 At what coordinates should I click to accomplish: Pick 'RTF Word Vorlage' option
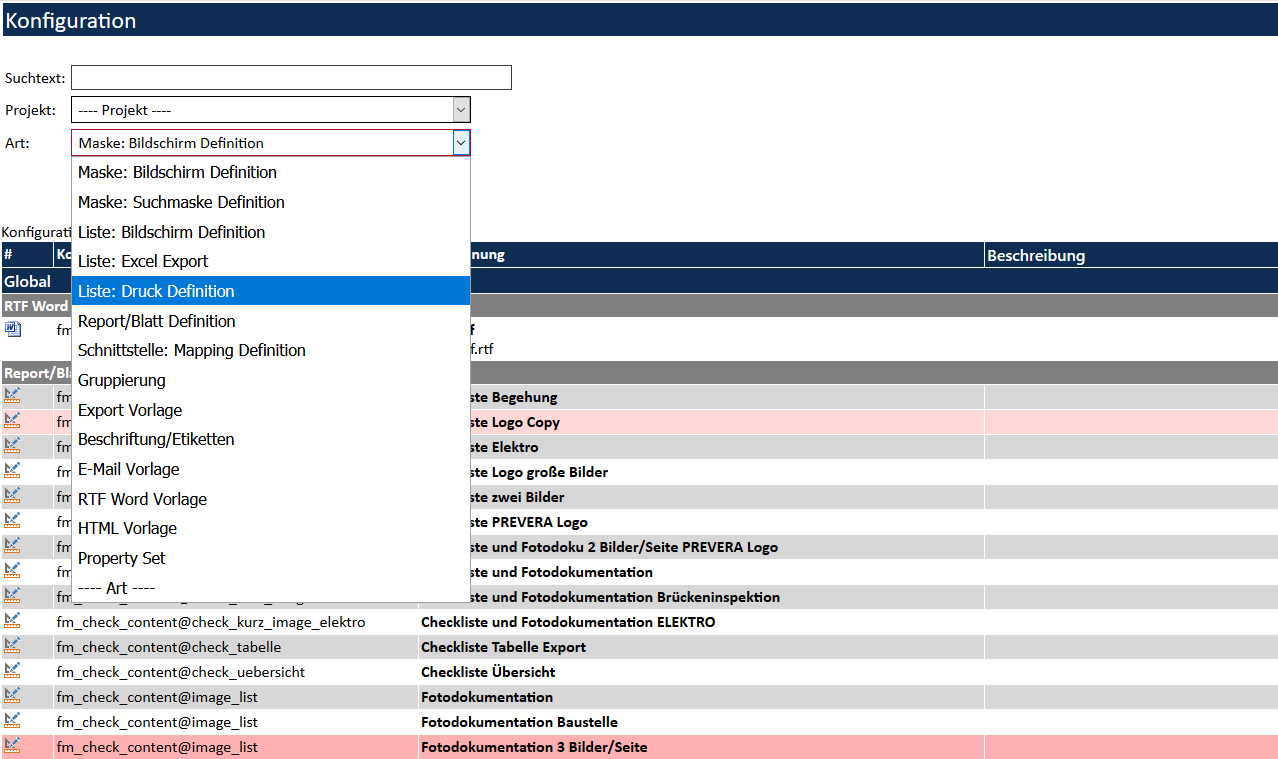pos(271,499)
